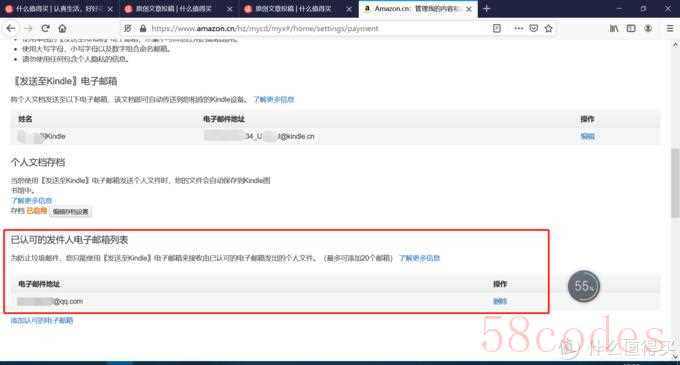Click 编辑 in the Kindle email row
The image size is (680, 365).
587,136
